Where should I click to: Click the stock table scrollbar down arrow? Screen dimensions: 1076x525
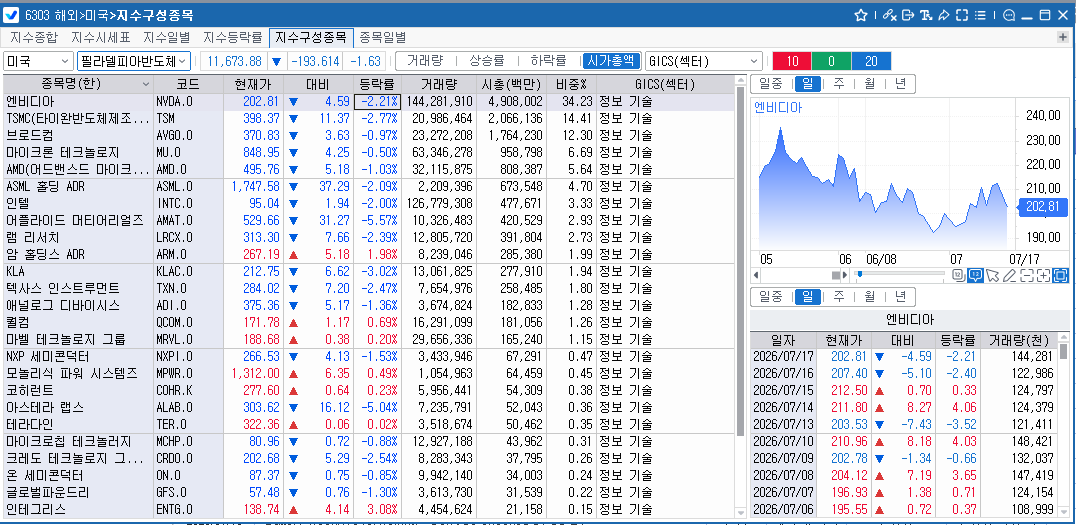[x=740, y=512]
